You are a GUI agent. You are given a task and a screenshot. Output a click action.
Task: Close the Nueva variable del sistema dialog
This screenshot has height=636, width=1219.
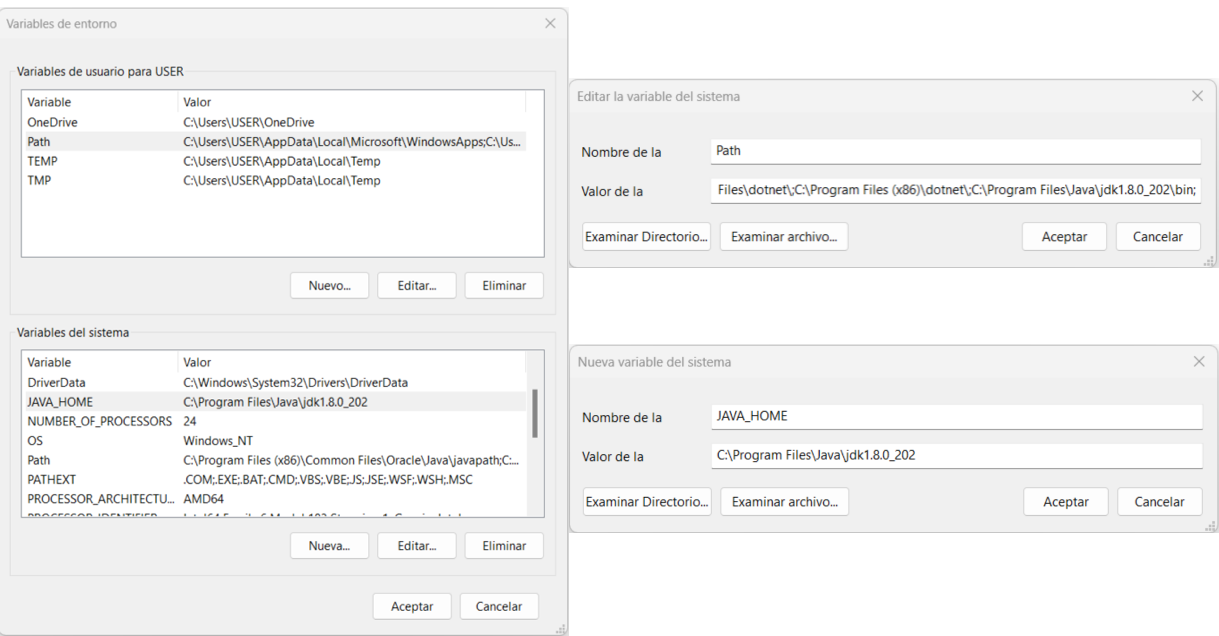click(1199, 361)
